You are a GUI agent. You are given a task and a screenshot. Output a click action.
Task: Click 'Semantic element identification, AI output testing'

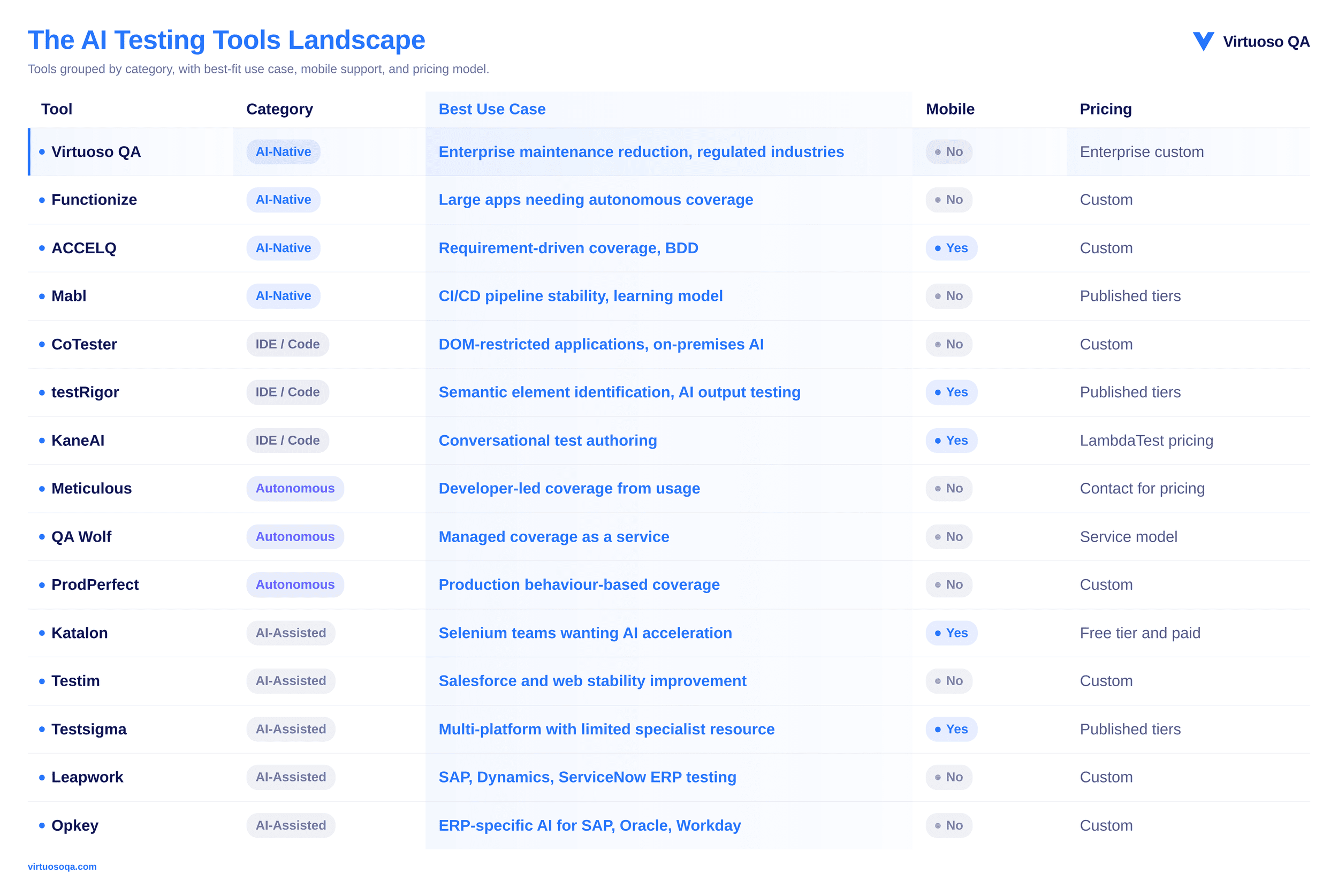[x=619, y=392]
